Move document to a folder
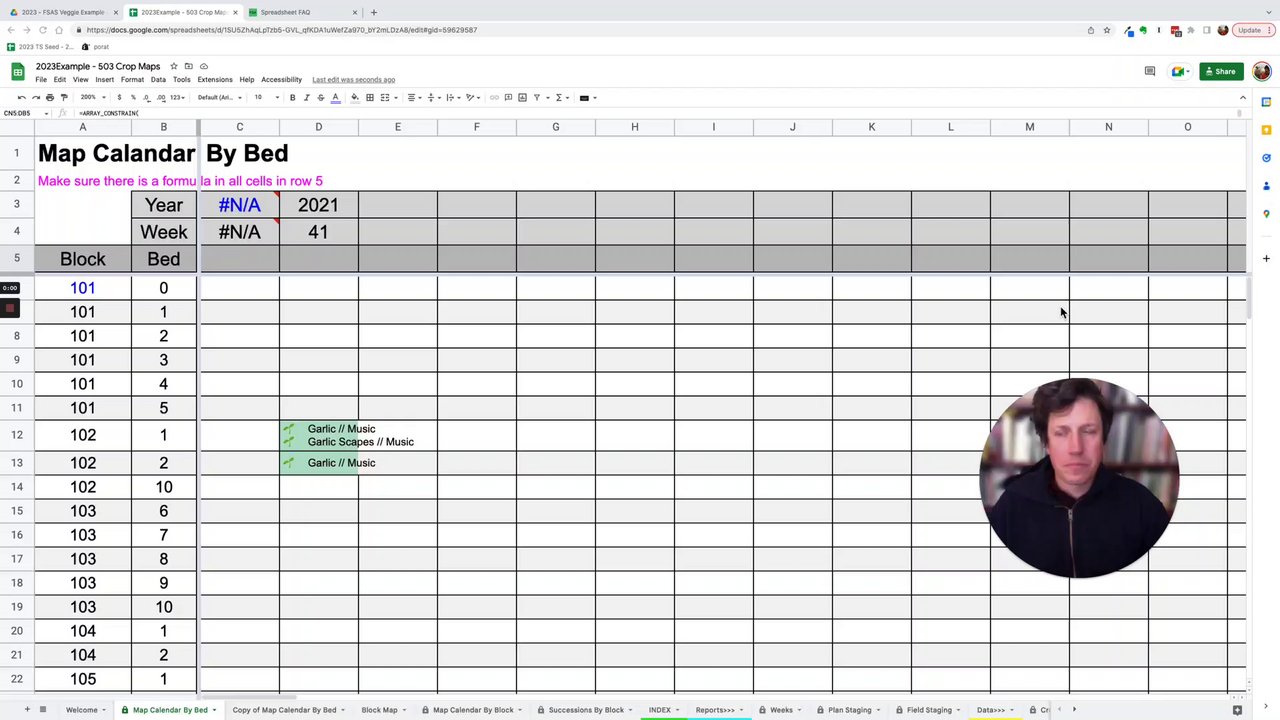Viewport: 1280px width, 720px height. point(188,66)
